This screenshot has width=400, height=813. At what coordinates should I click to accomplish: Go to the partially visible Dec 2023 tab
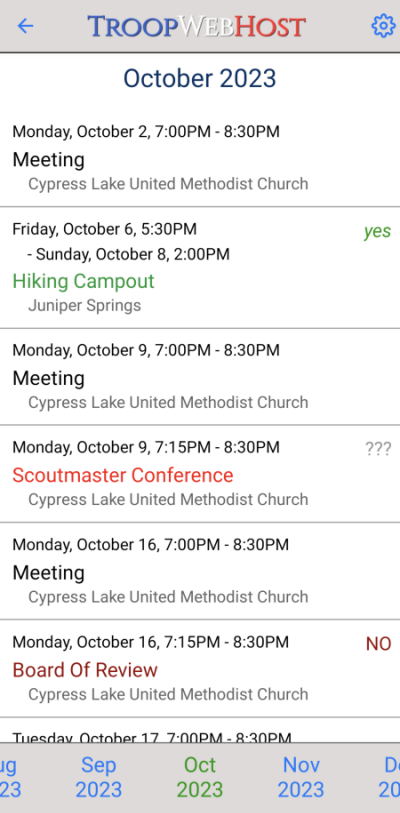point(389,777)
